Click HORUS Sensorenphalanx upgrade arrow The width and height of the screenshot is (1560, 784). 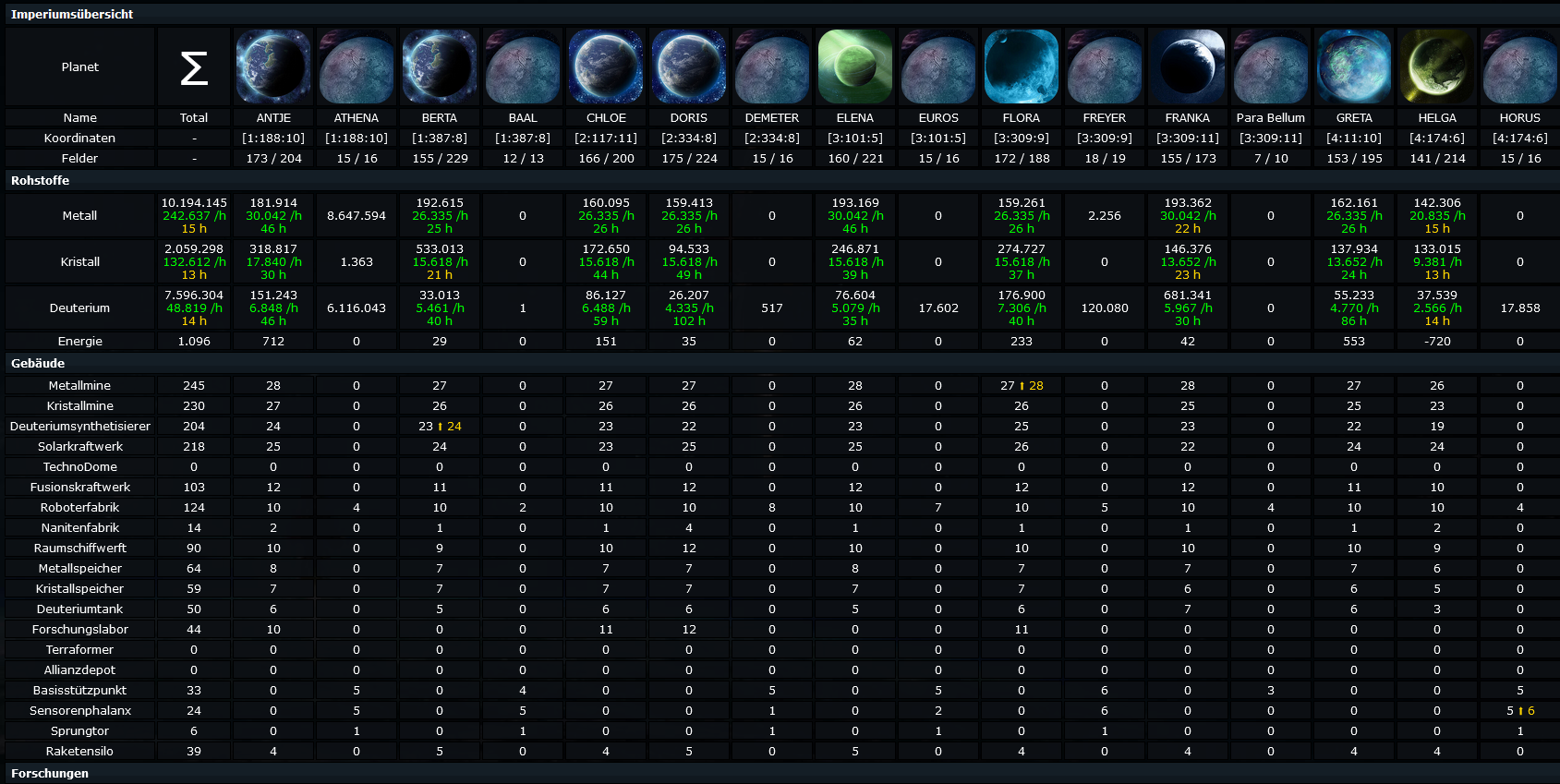tap(1520, 711)
